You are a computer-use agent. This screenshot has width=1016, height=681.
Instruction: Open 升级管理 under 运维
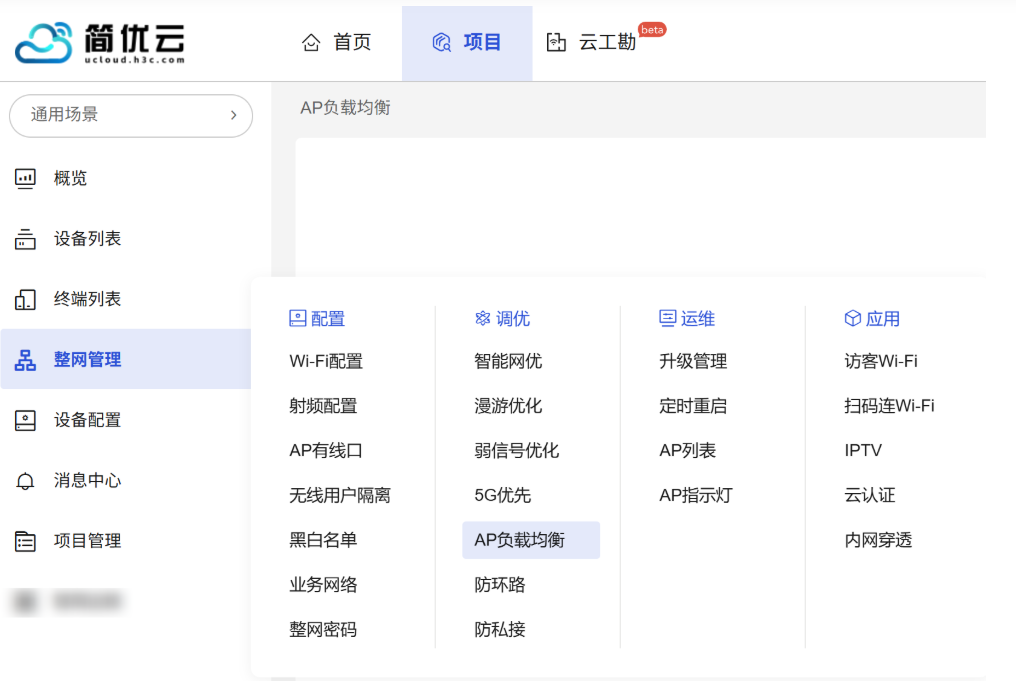point(693,361)
